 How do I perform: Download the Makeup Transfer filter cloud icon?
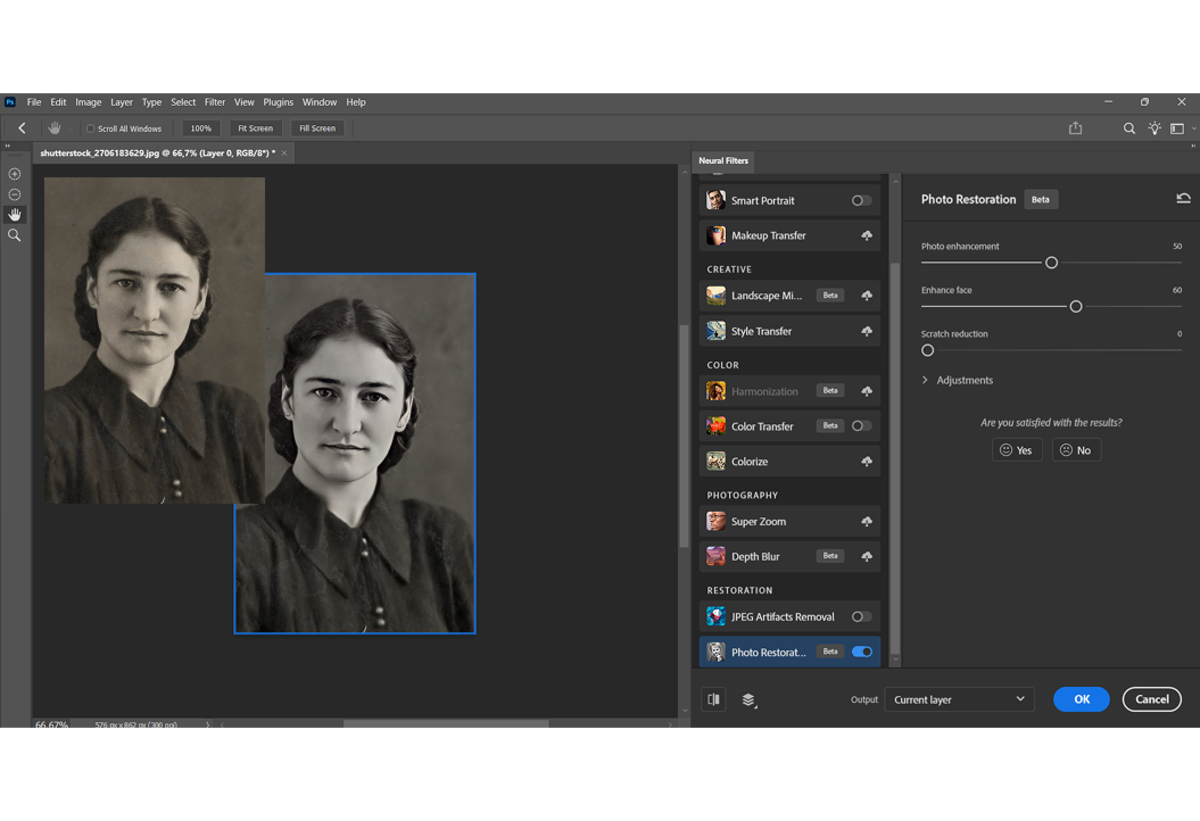(867, 236)
